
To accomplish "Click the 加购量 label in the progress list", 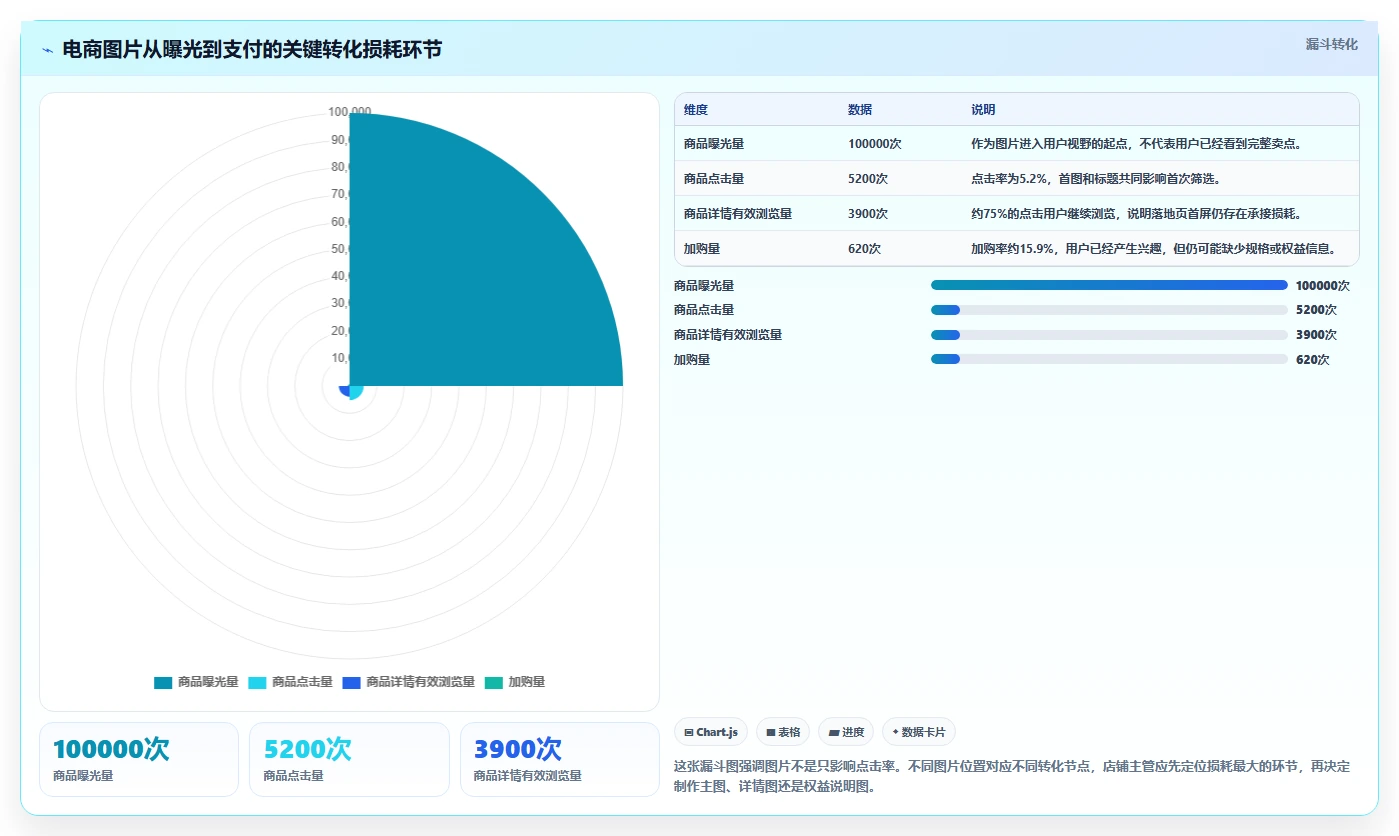I will (x=692, y=360).
